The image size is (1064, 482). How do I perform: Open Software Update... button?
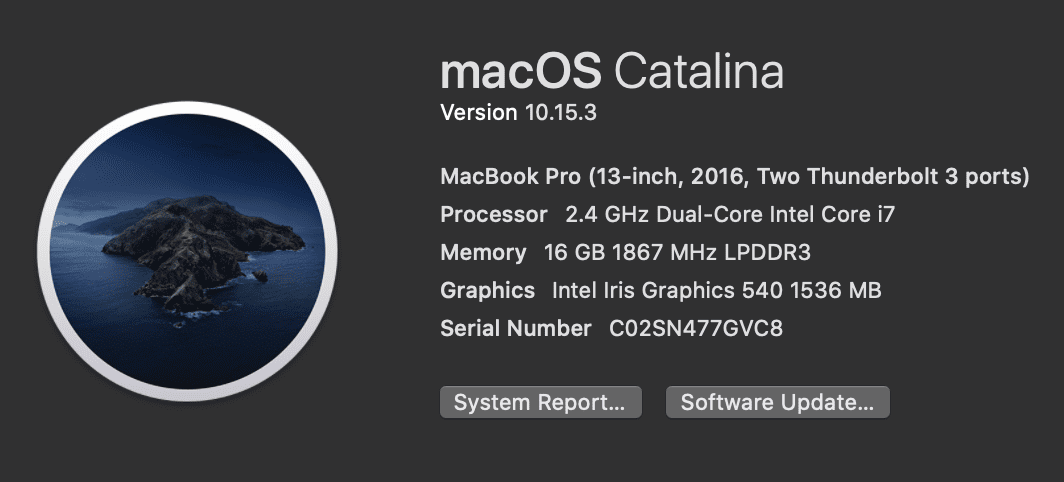click(x=778, y=402)
